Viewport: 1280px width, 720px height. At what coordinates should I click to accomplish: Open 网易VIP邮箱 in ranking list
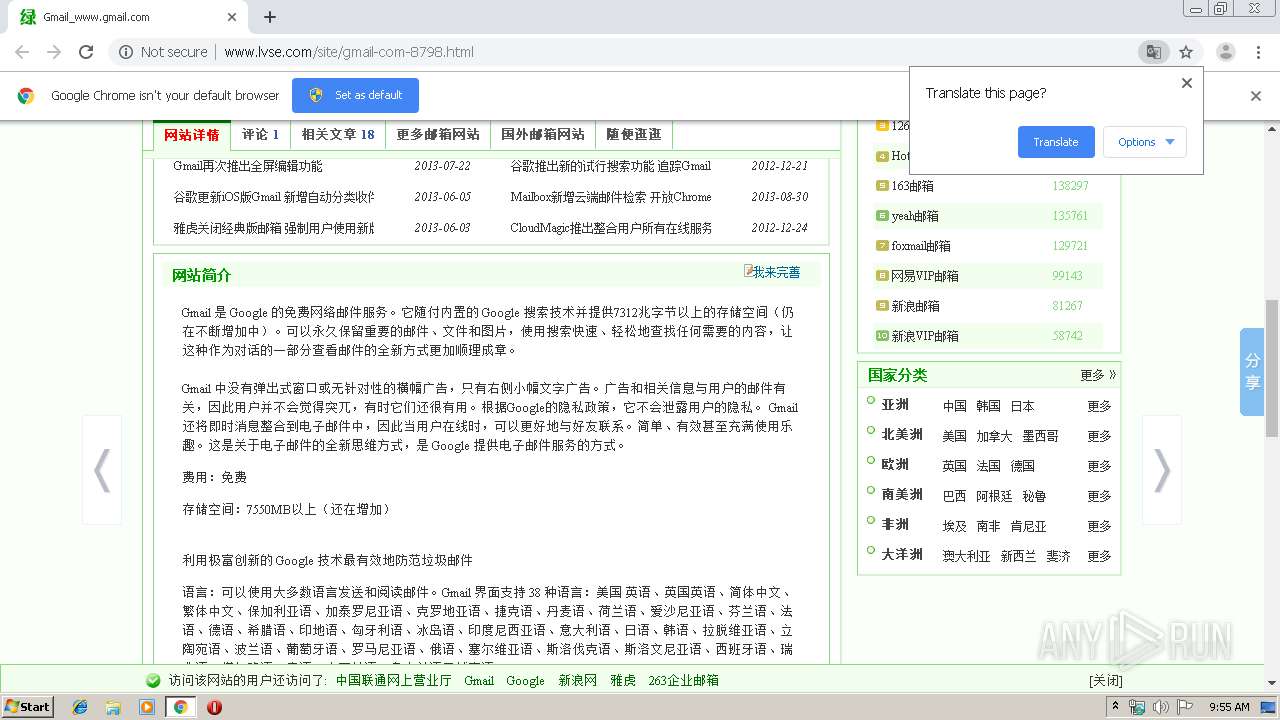click(925, 276)
